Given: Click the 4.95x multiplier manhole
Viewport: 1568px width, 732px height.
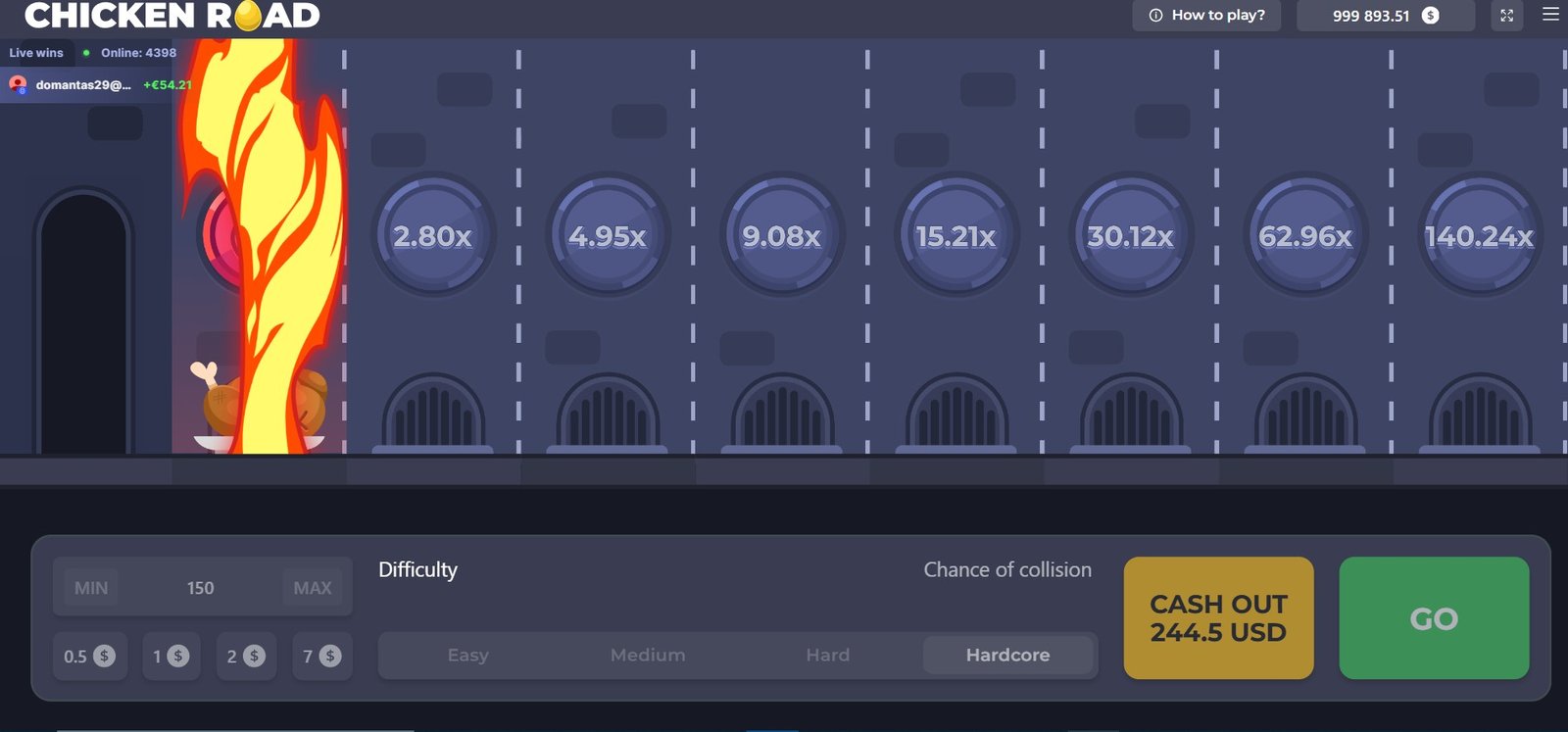Looking at the screenshot, I should (608, 236).
